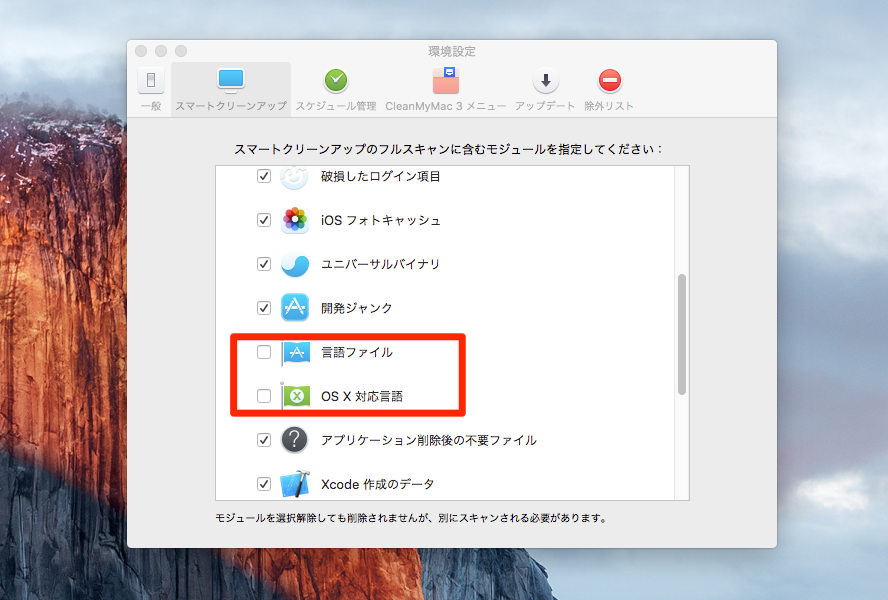Switch to 除外リスト tab label

coord(609,106)
